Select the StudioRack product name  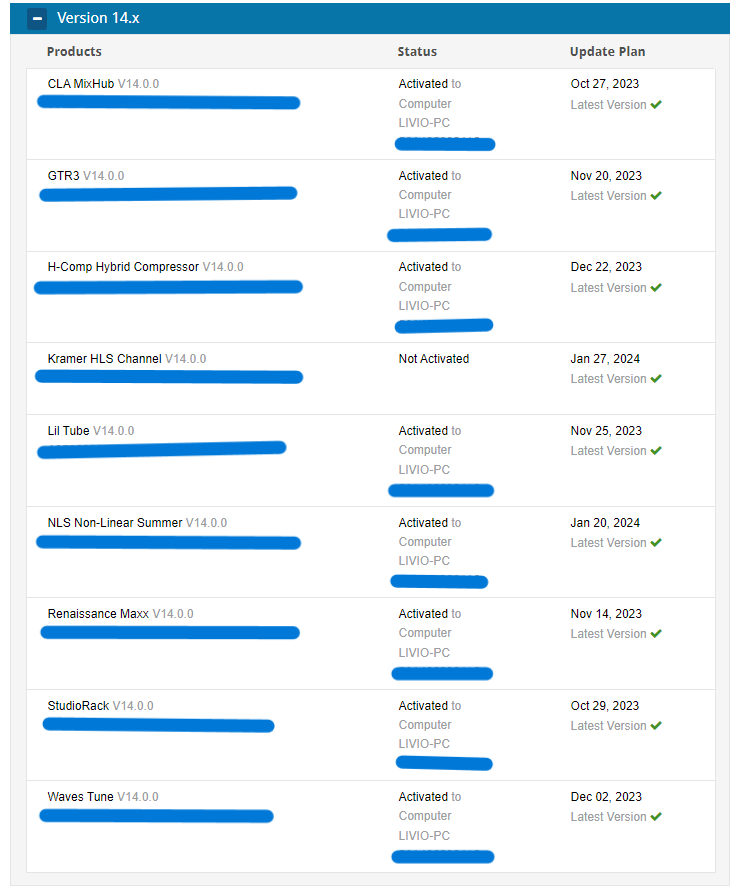79,706
